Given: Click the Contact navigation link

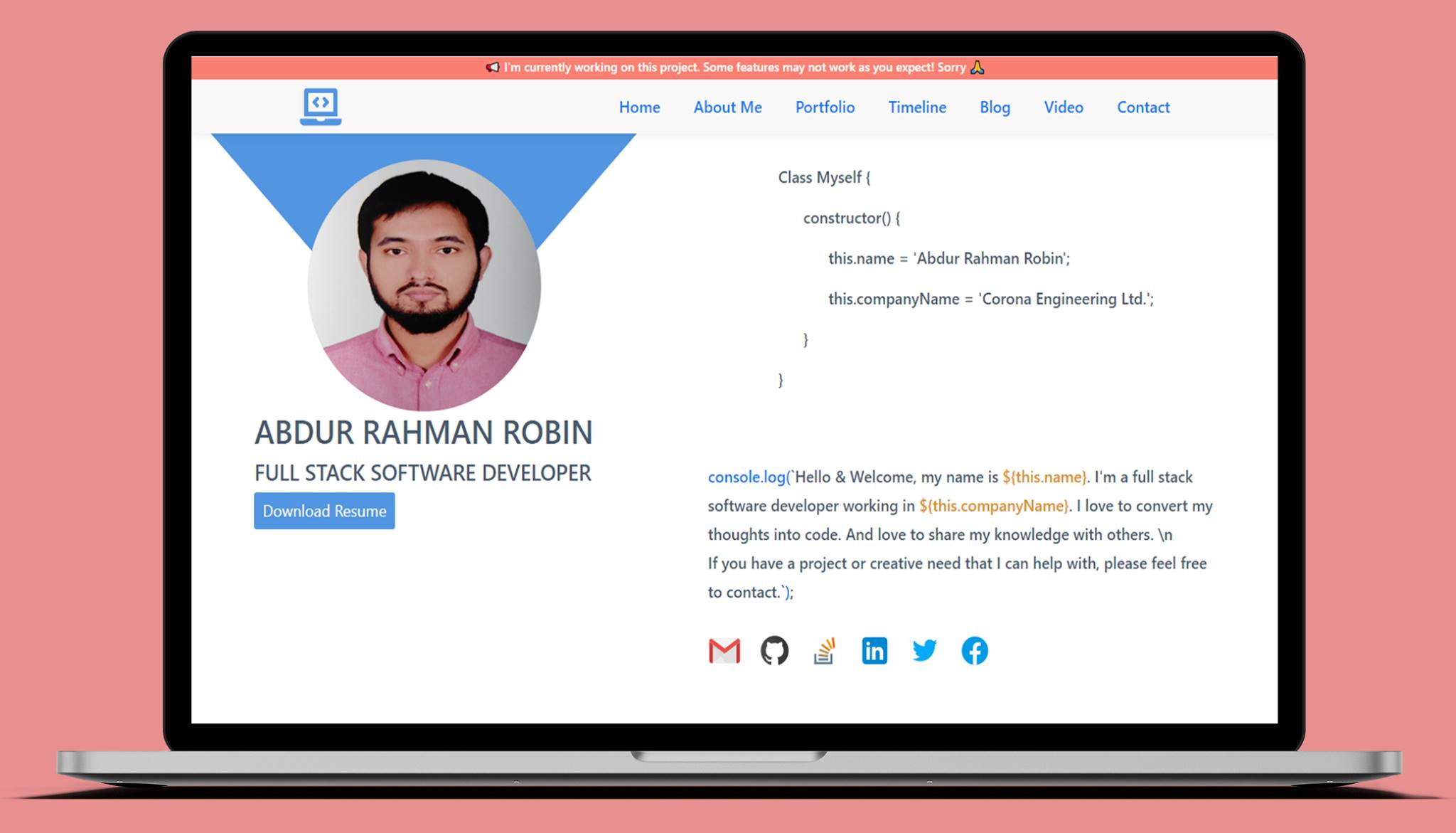Looking at the screenshot, I should click(x=1144, y=106).
